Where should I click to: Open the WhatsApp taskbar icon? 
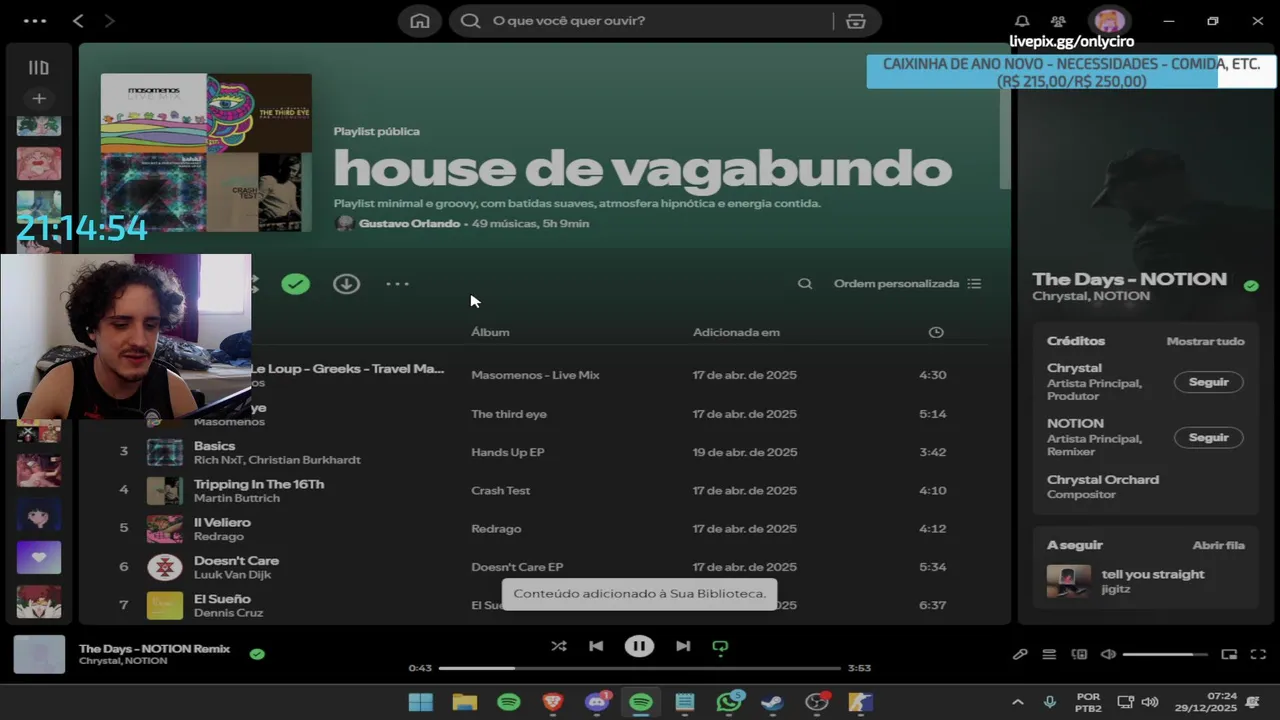point(729,702)
